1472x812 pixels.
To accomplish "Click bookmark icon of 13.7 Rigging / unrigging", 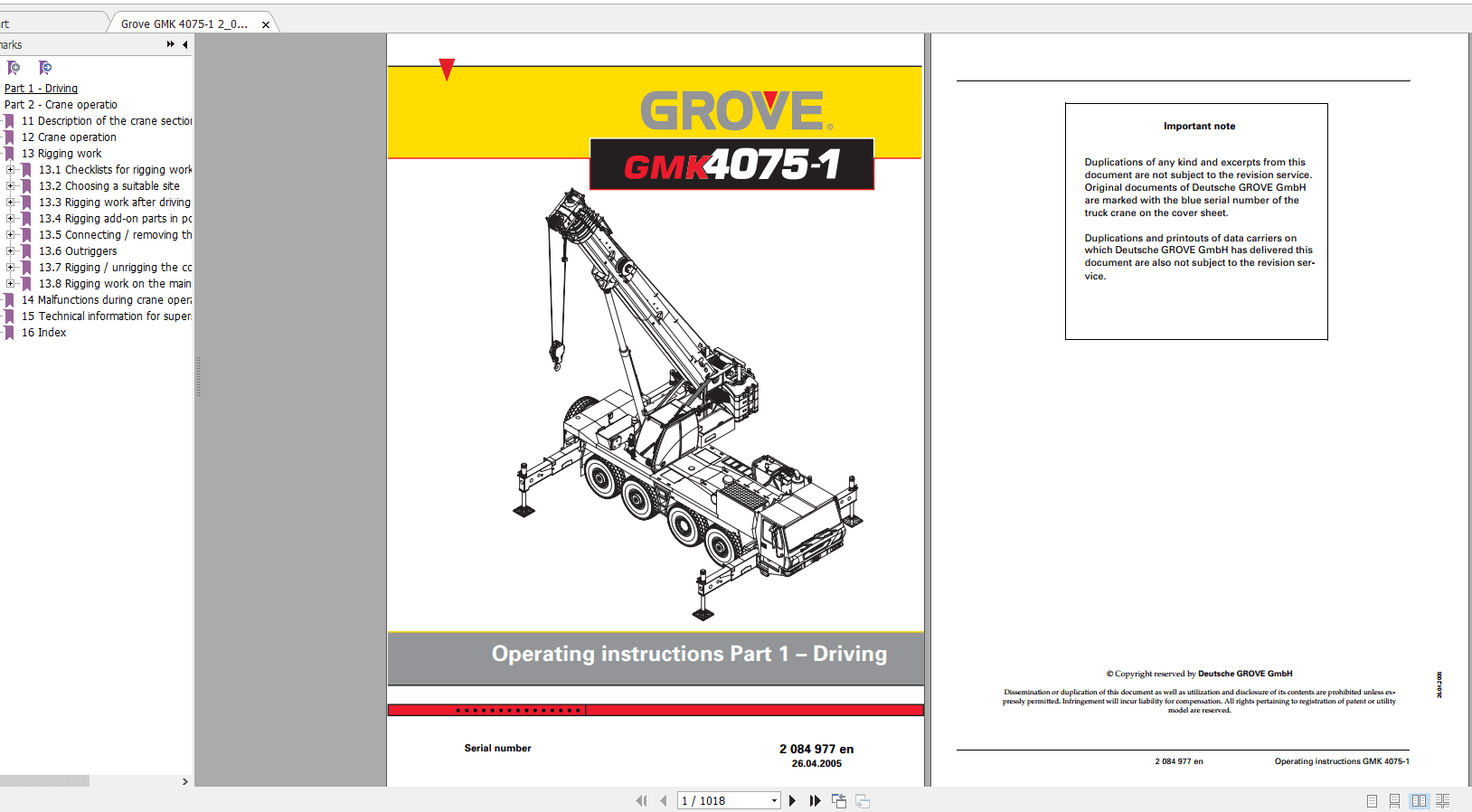I will tap(26, 268).
